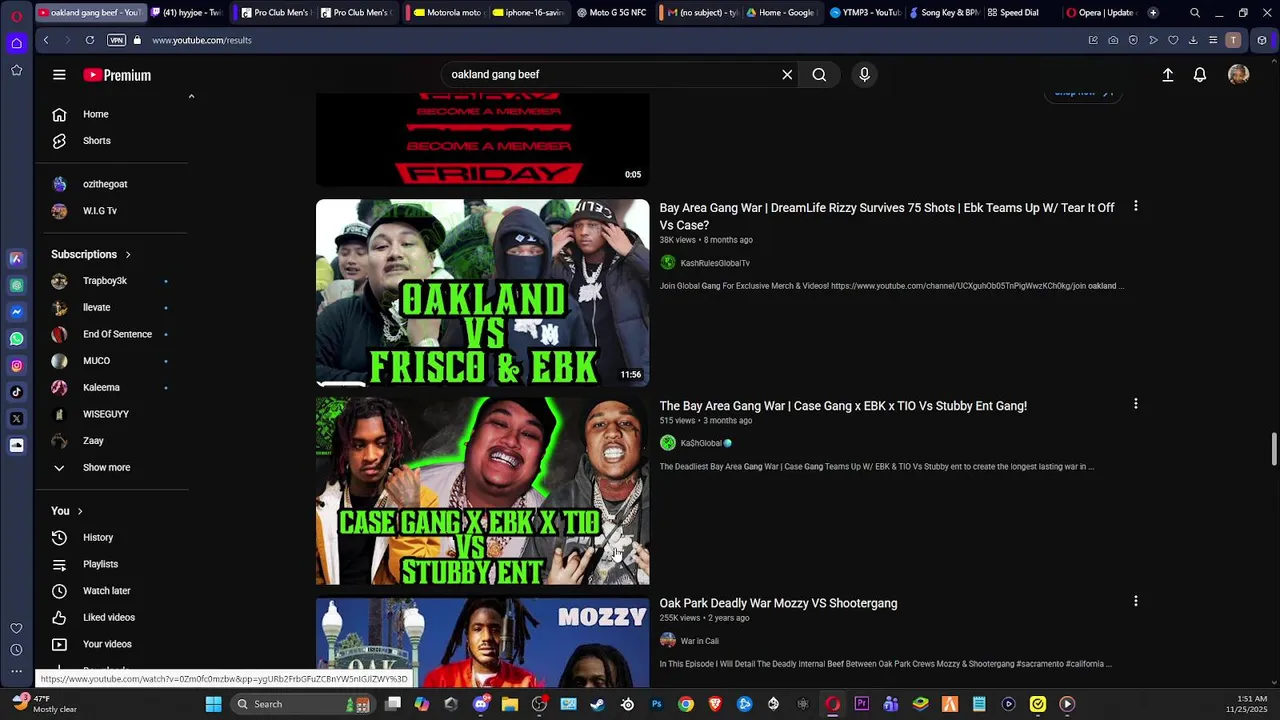Open the Create upload icon
The height and width of the screenshot is (720, 1280).
point(1167,75)
